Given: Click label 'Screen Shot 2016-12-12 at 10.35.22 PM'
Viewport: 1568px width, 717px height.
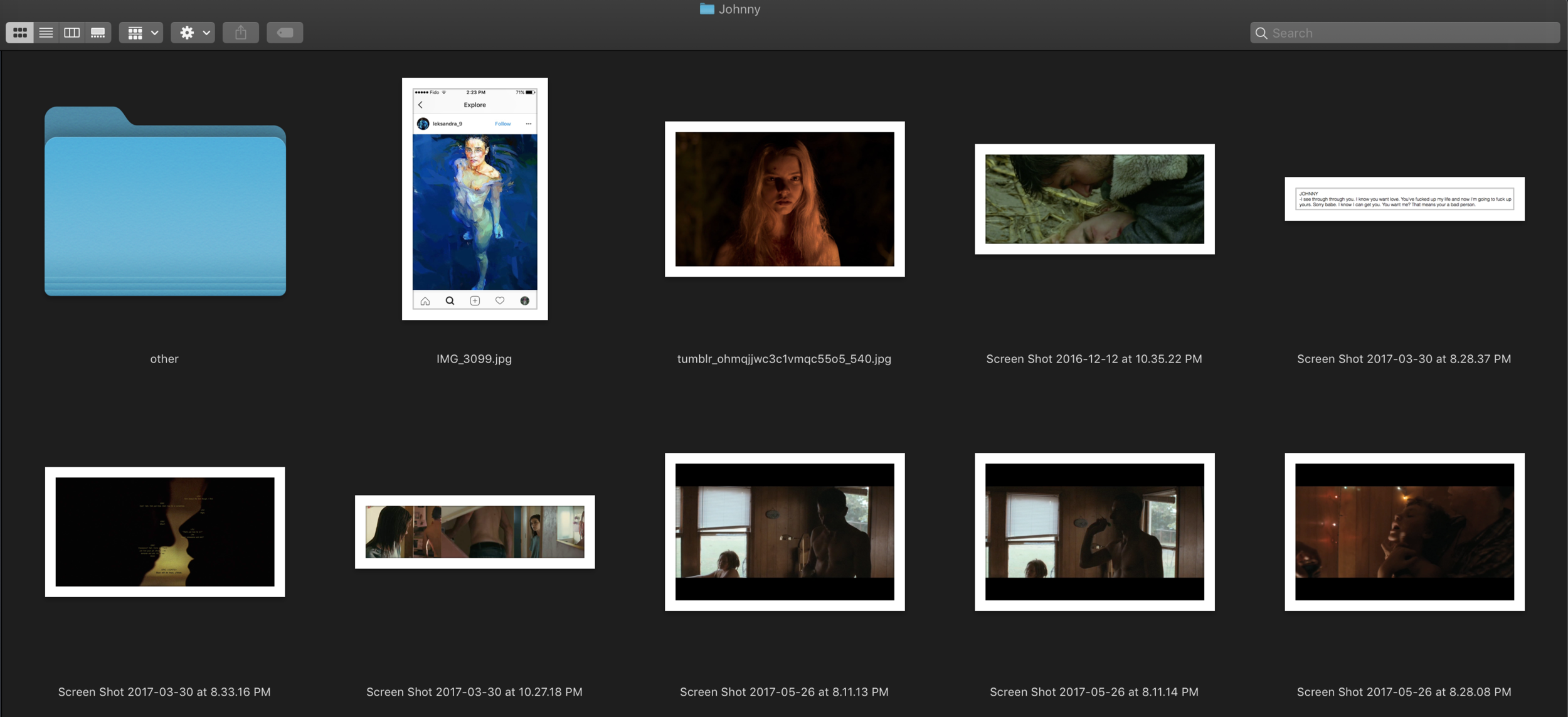Looking at the screenshot, I should coord(1094,359).
